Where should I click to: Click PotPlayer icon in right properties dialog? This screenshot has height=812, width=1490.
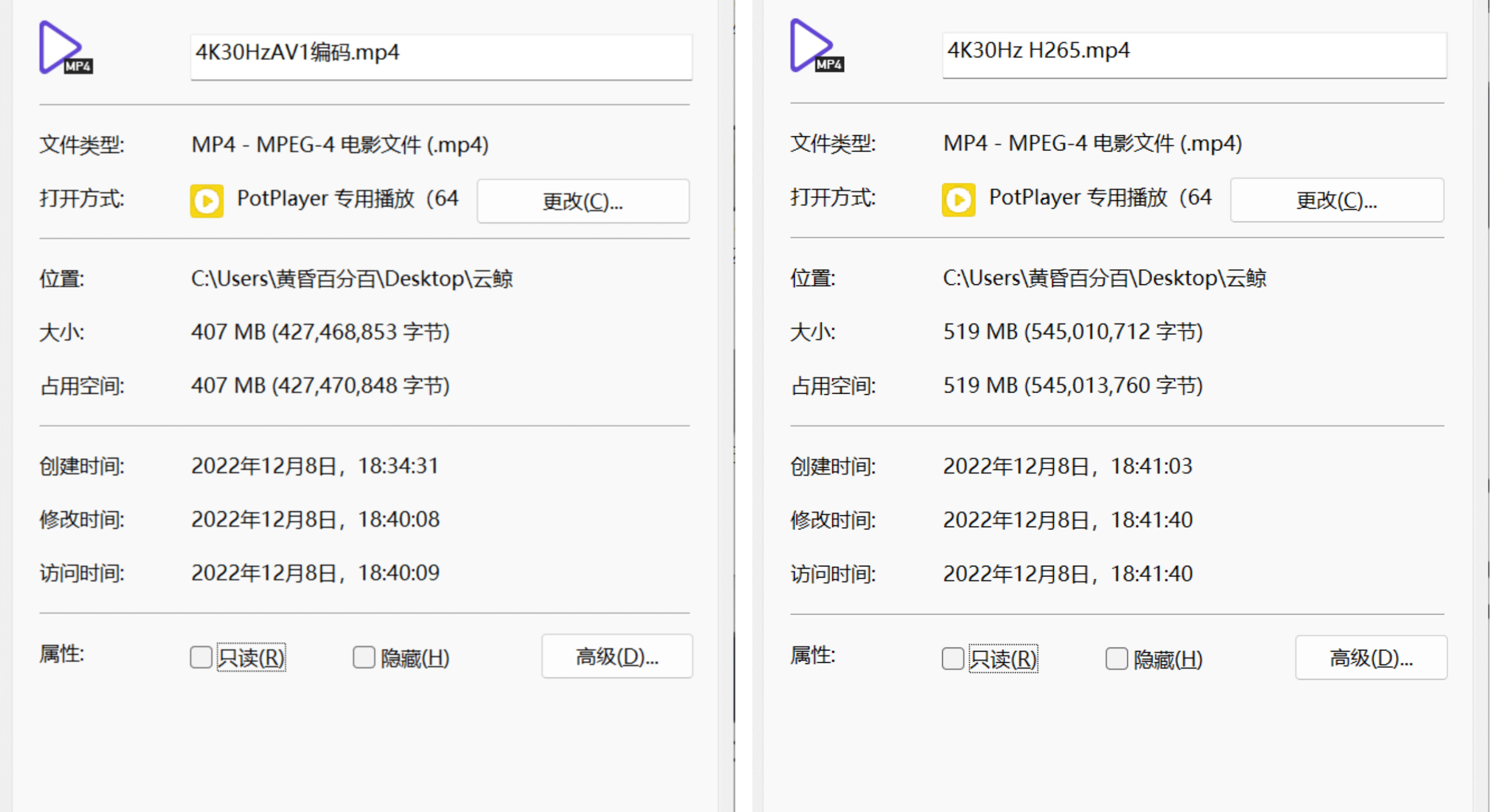958,200
